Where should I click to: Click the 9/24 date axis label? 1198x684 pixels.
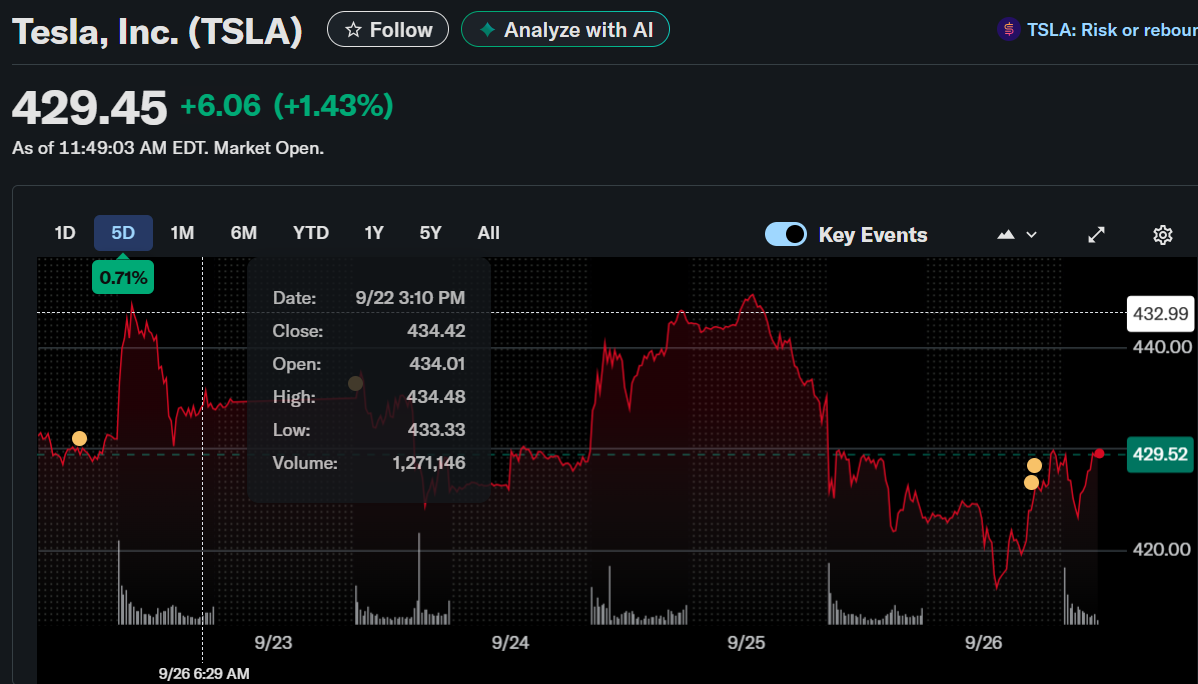pos(510,643)
